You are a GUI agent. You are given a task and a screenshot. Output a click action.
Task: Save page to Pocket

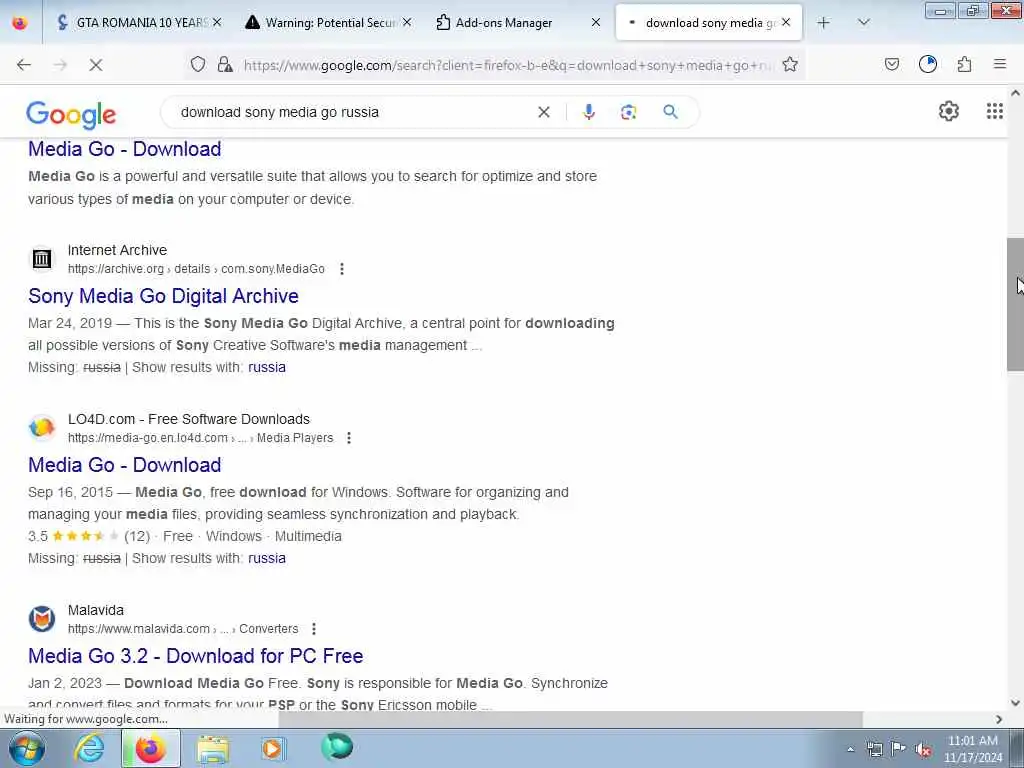891,64
